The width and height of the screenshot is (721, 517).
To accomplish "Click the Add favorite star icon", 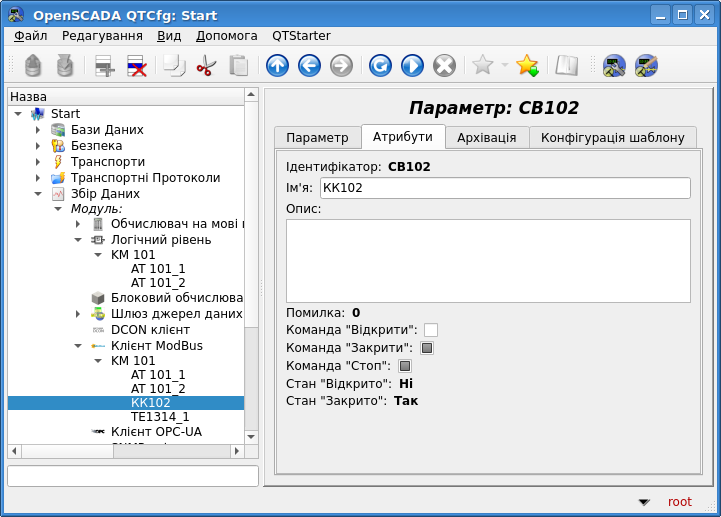I will pos(527,66).
